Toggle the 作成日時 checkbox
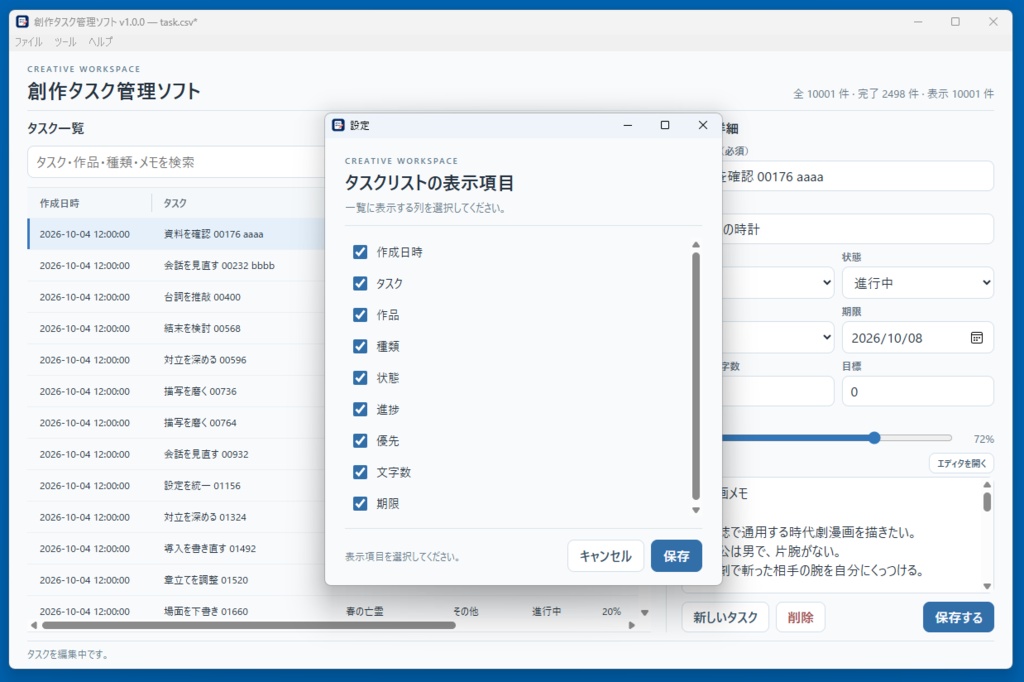Viewport: 1024px width, 682px height. tap(360, 252)
